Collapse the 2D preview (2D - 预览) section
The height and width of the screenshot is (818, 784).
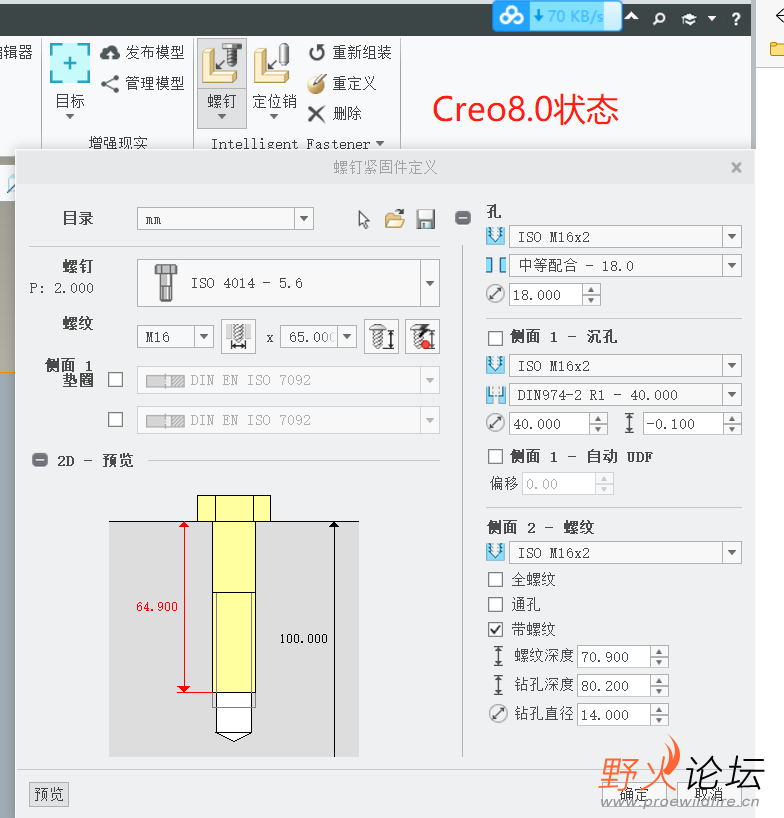pos(40,460)
